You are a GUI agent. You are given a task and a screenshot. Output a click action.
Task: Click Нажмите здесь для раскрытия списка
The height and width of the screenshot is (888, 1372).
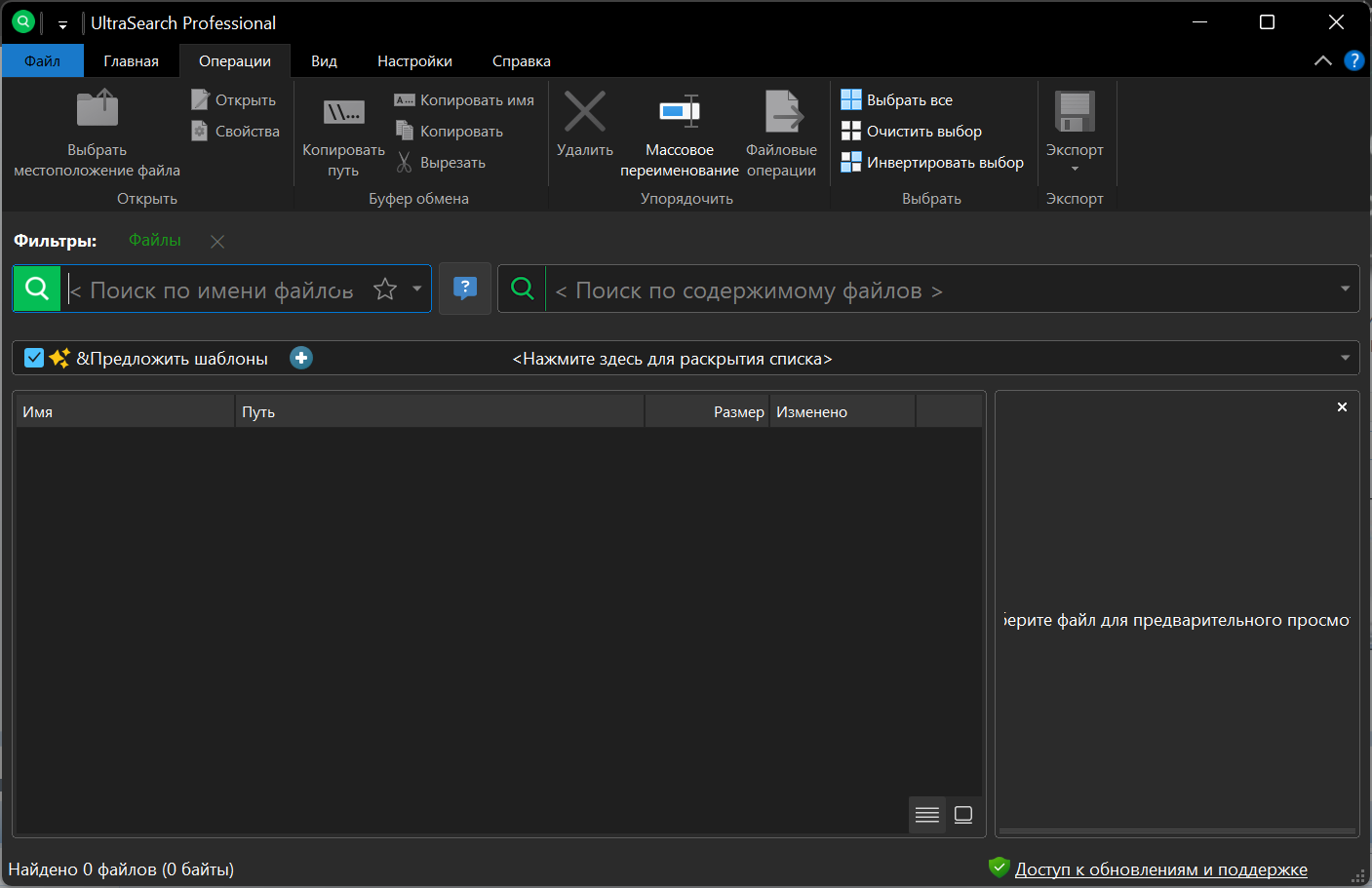tap(672, 359)
